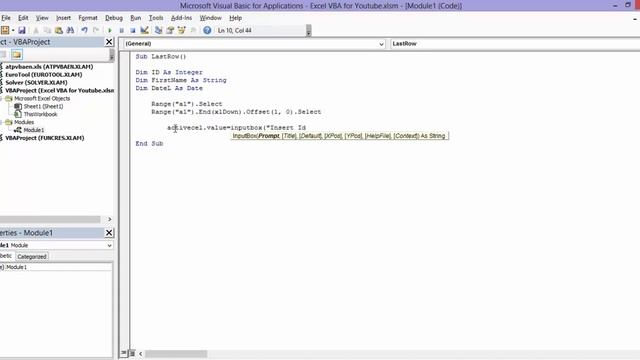The width and height of the screenshot is (640, 360).
Task: Toggle Design Mode icon
Action: pos(144,30)
